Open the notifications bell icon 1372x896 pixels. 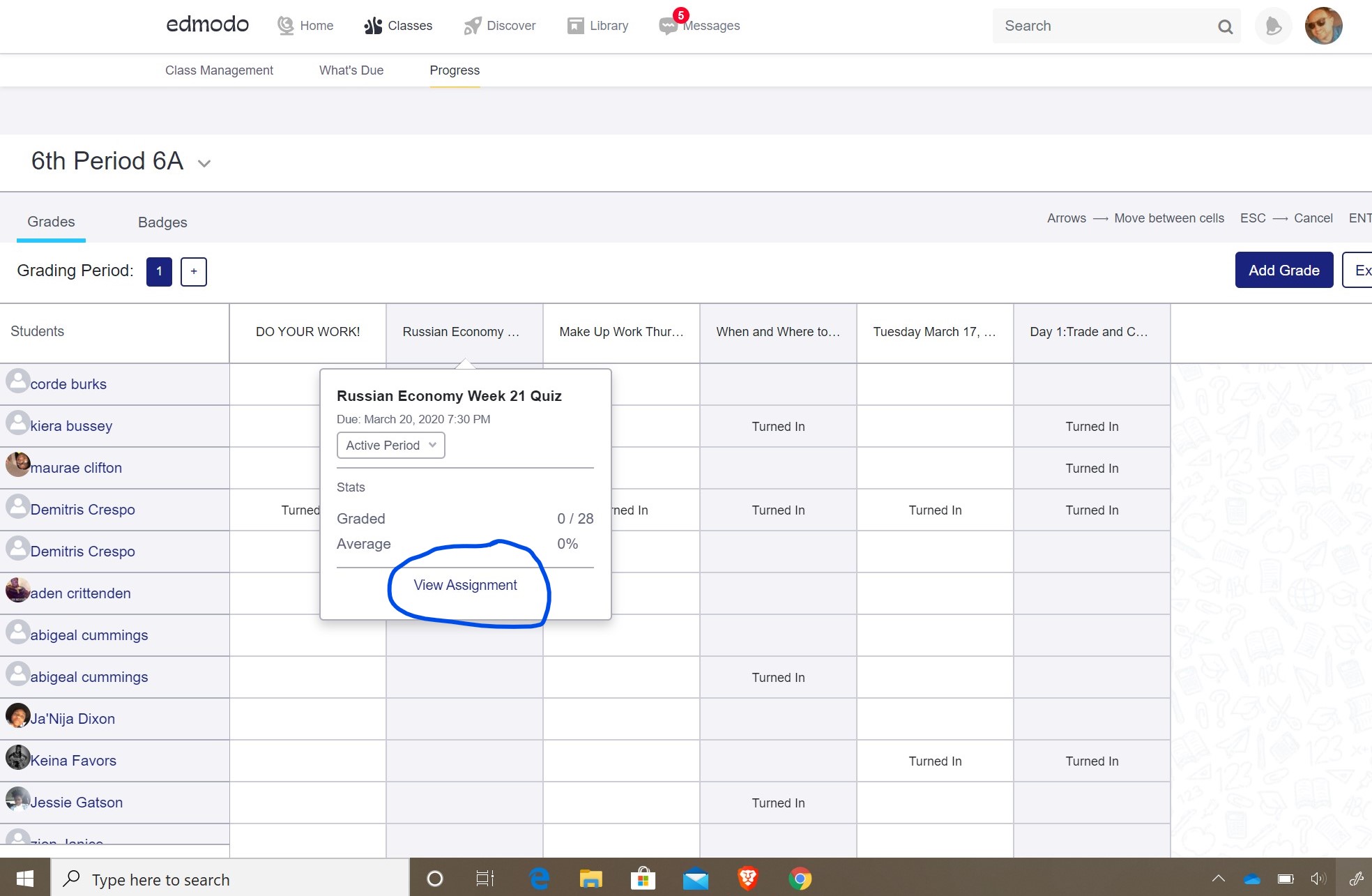tap(1273, 26)
